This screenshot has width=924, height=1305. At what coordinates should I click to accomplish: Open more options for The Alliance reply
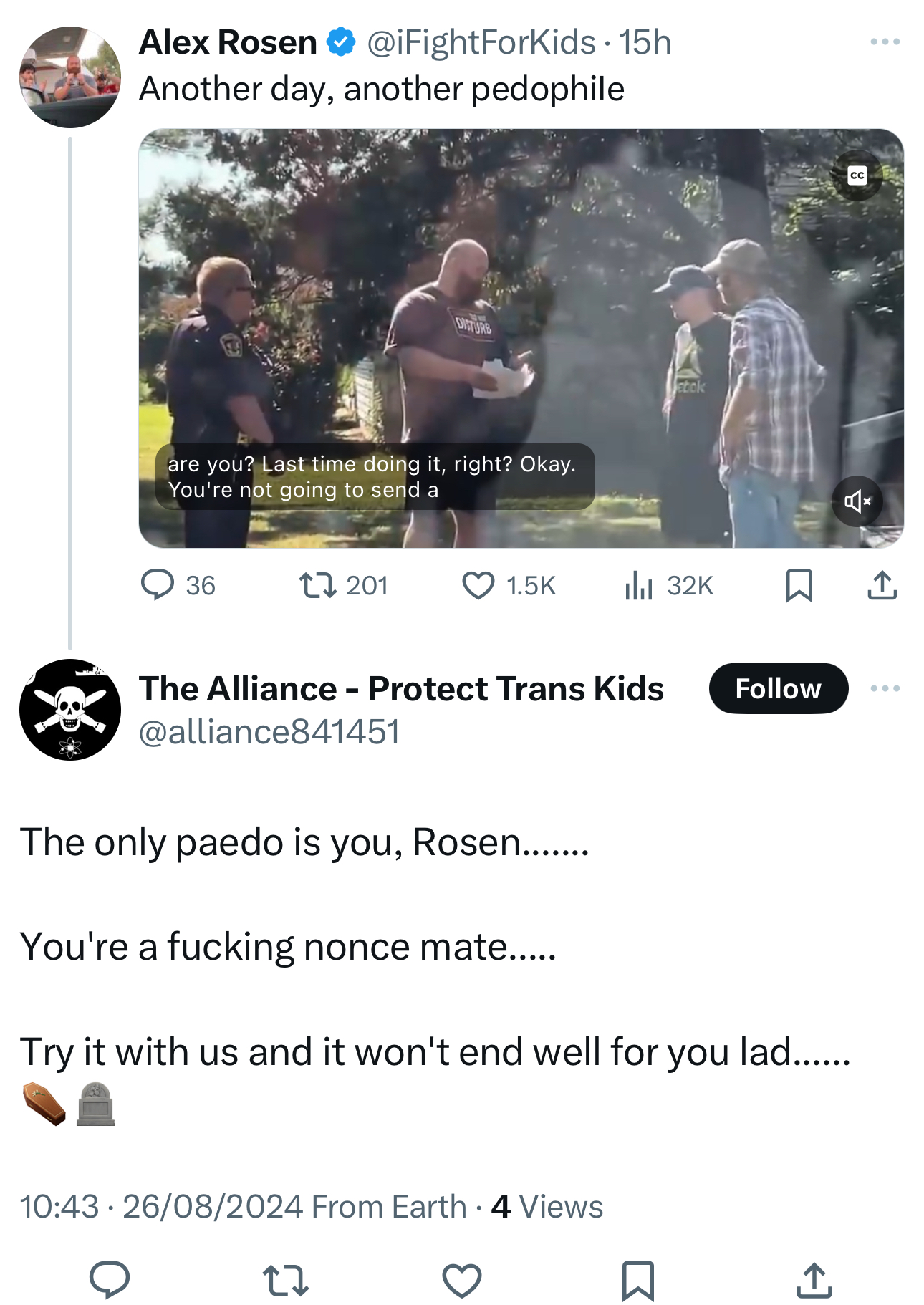[885, 688]
